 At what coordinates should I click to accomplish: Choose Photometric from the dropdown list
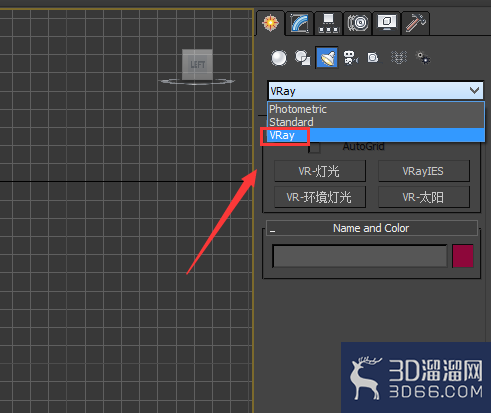[x=376, y=109]
